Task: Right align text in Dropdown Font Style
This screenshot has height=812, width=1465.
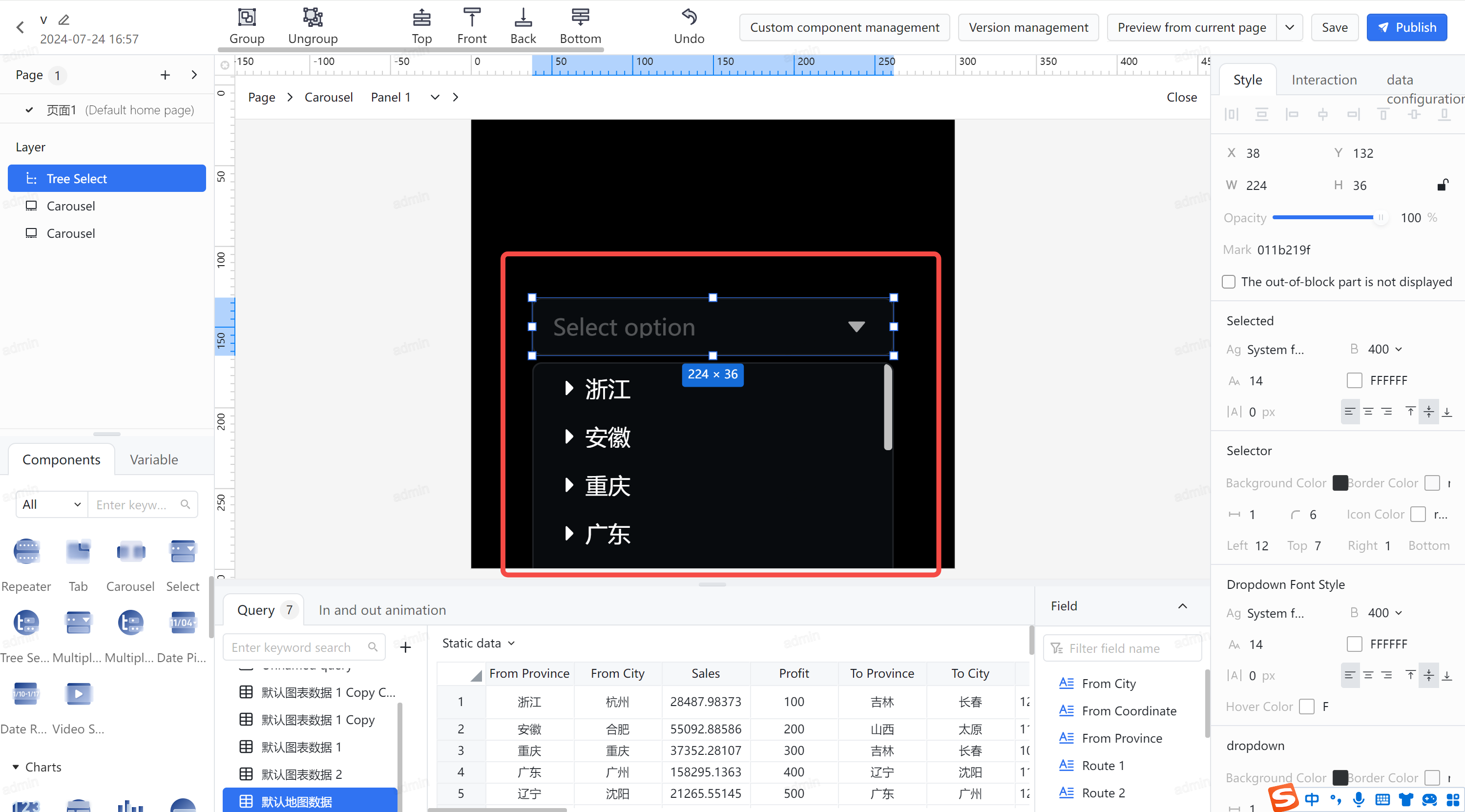Action: coord(1387,675)
